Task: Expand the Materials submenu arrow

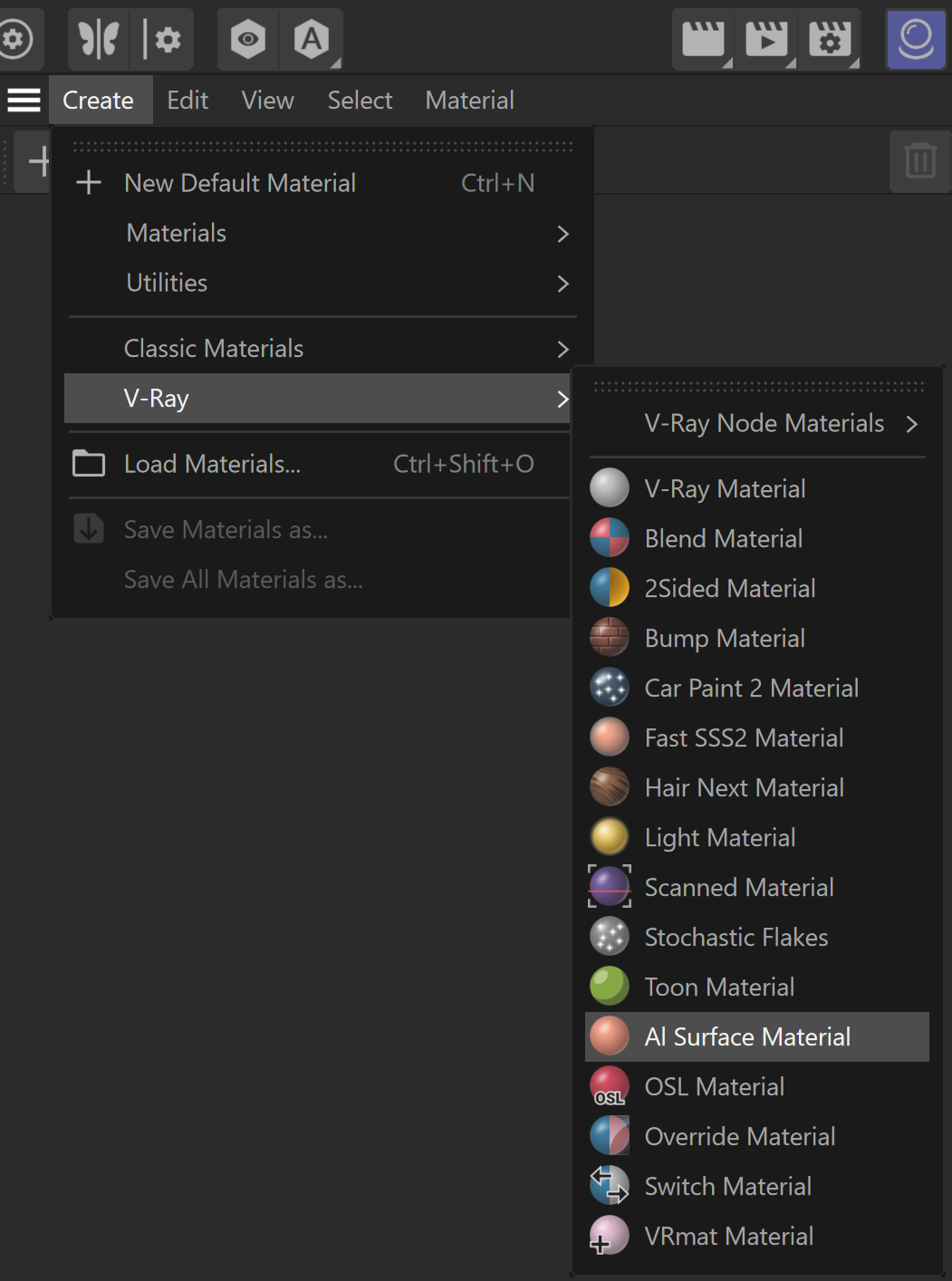Action: click(x=563, y=234)
